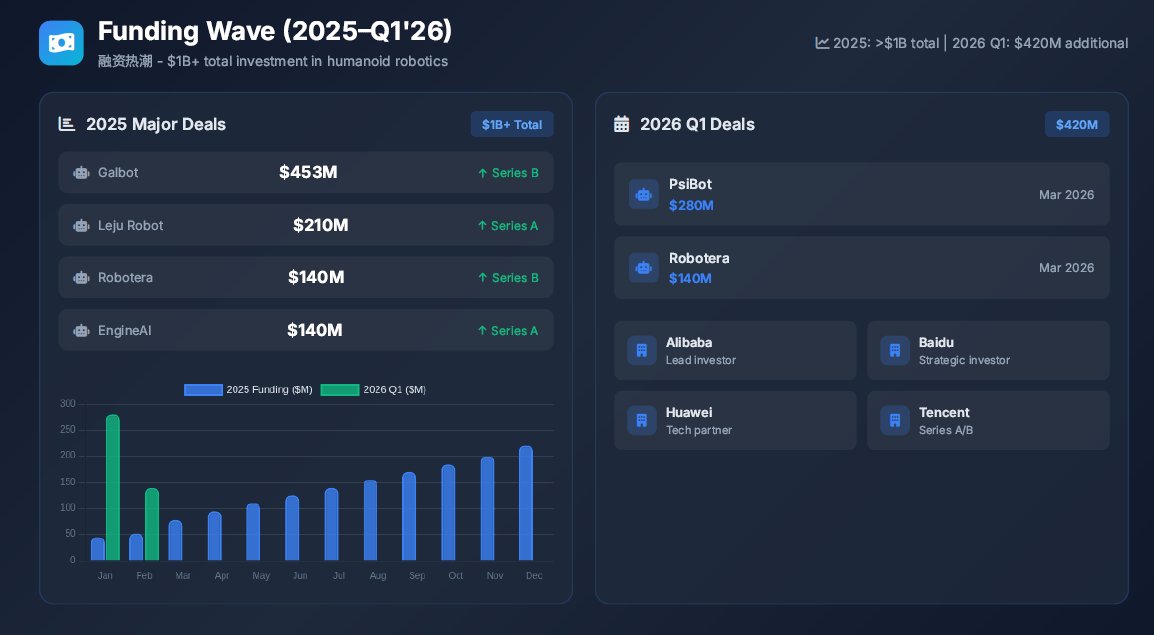
Task: Click the building icon on Tencent card
Action: 895,420
